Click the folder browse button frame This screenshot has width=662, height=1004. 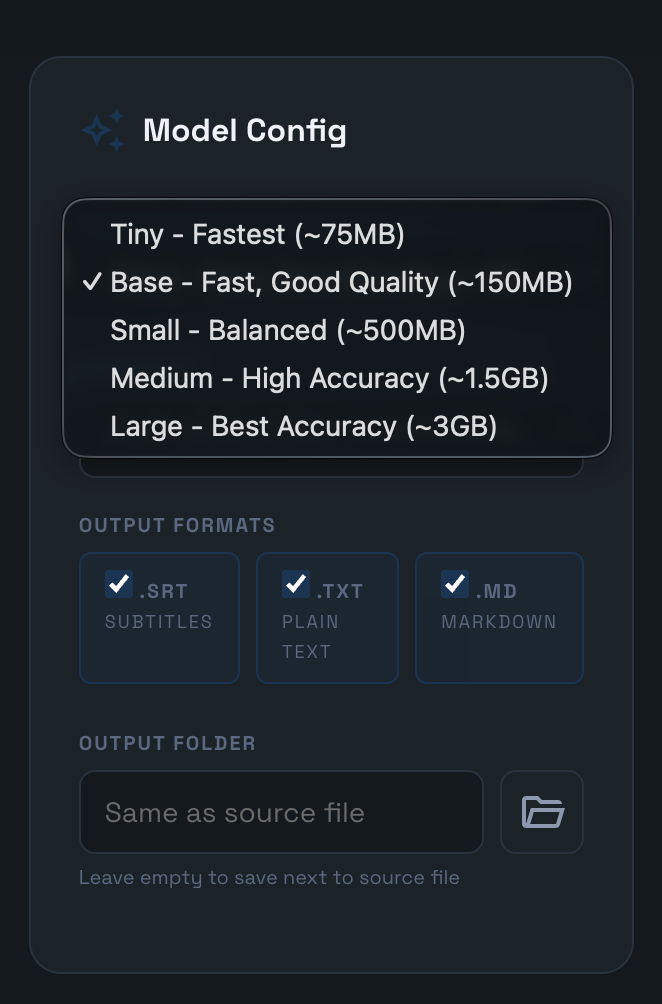tap(541, 812)
